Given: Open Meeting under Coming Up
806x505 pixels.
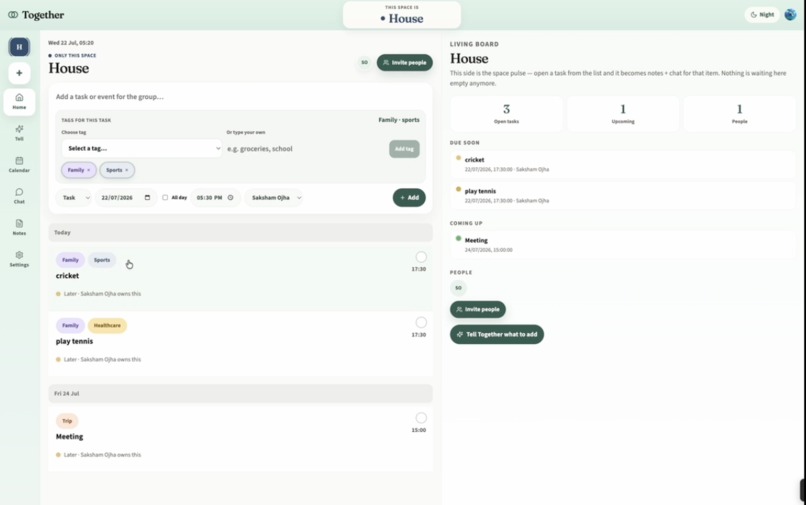Looking at the screenshot, I should pos(622,245).
